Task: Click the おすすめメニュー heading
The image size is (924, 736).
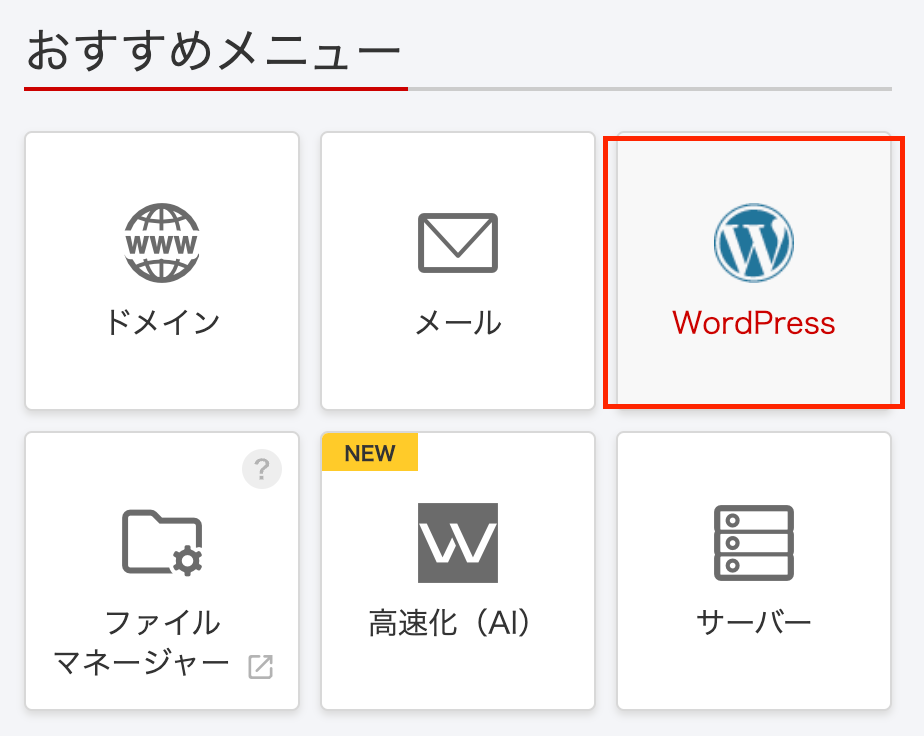Action: 213,51
